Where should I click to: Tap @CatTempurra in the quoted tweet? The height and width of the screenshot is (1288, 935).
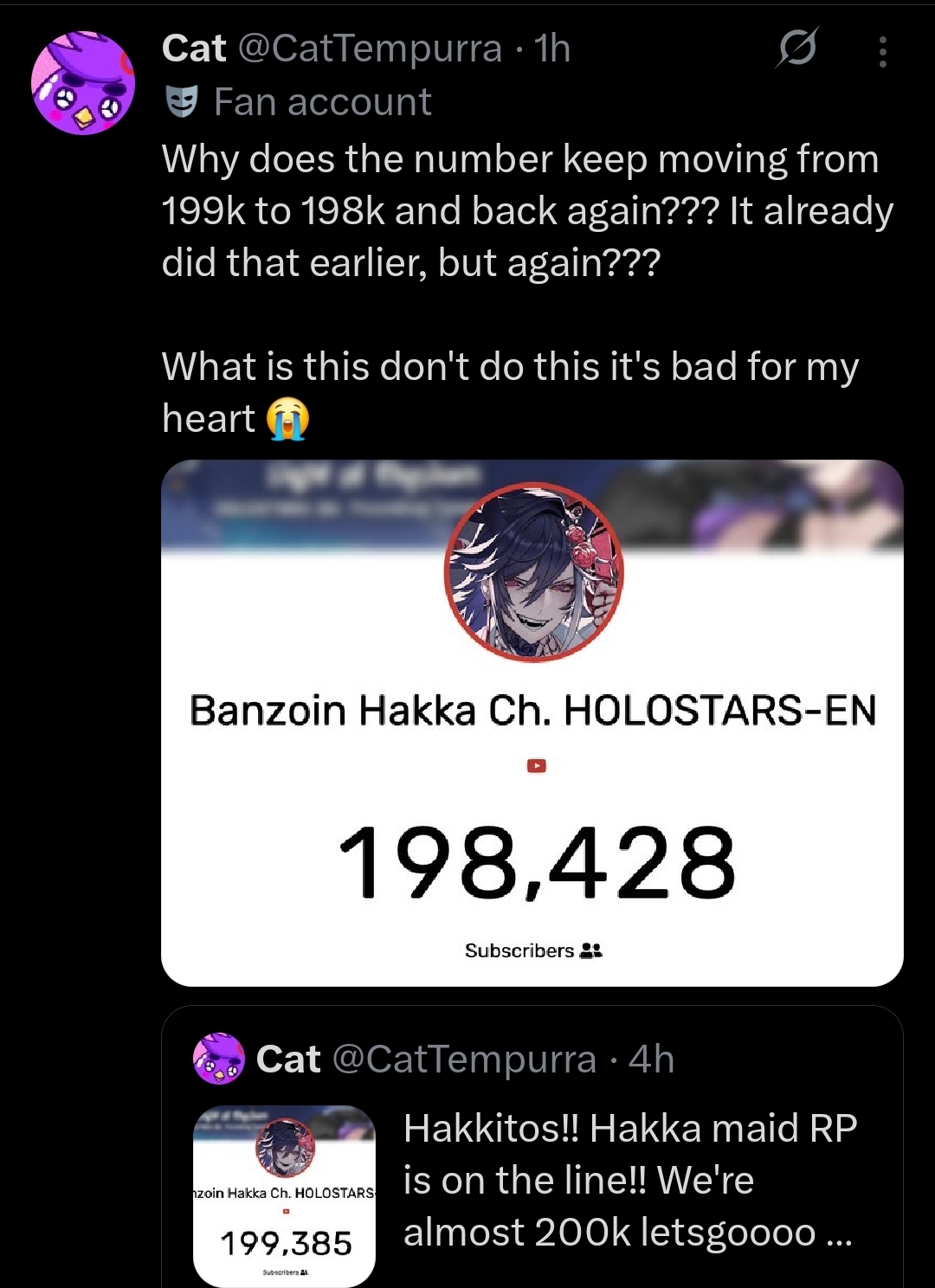click(464, 1059)
